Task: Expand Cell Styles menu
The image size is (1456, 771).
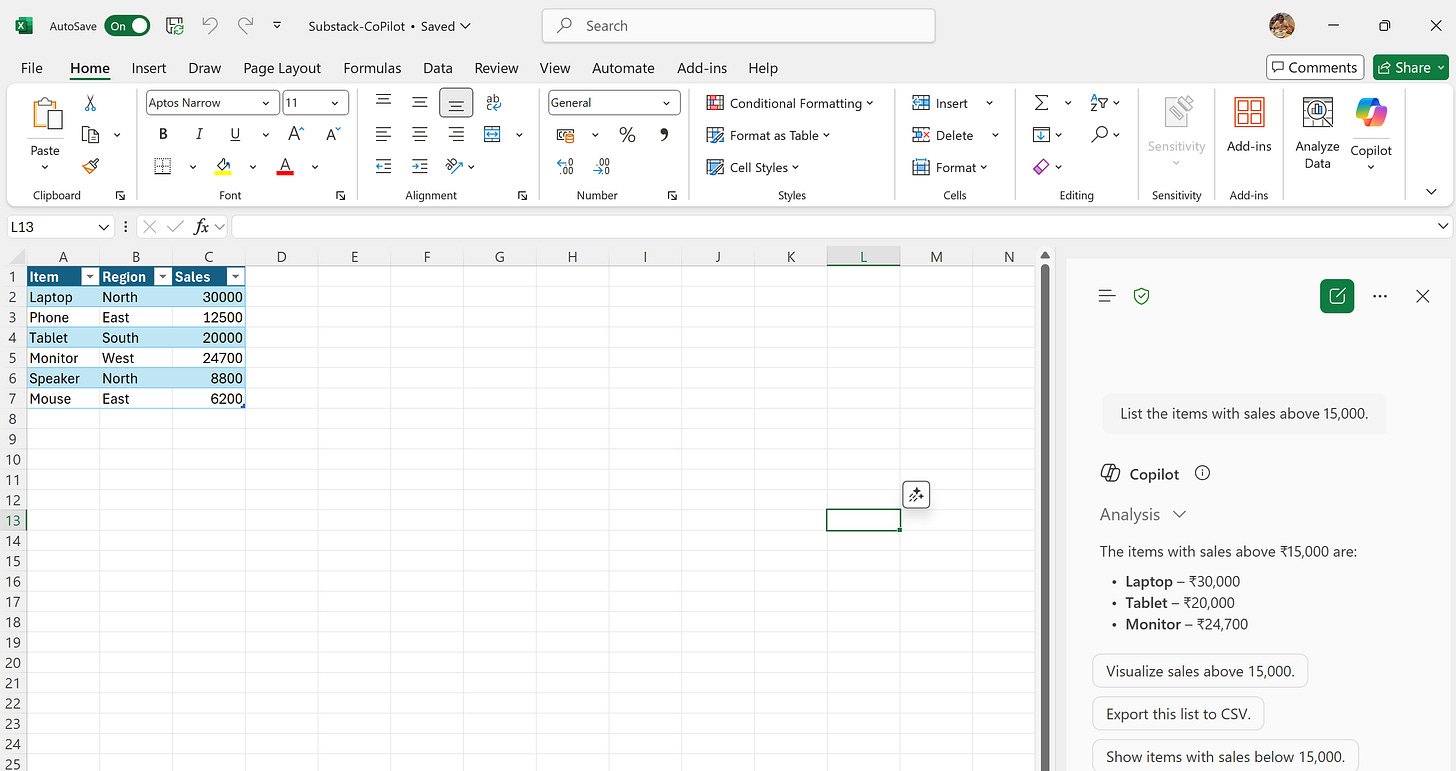Action: 753,167
